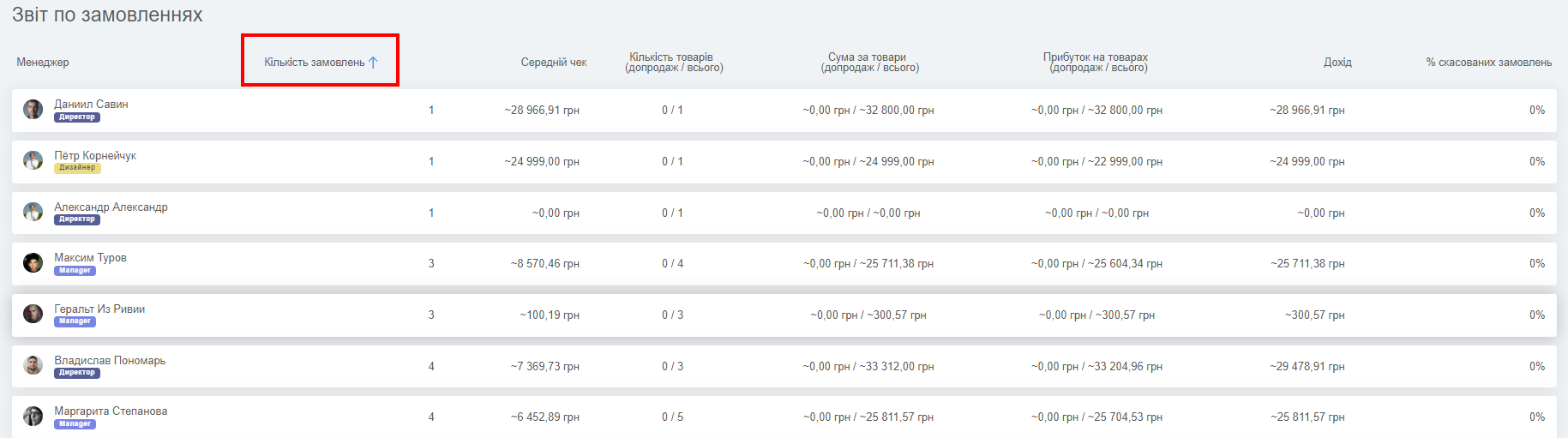Select Маргарита Степанова's avatar photo
The image size is (1568, 438).
click(33, 416)
